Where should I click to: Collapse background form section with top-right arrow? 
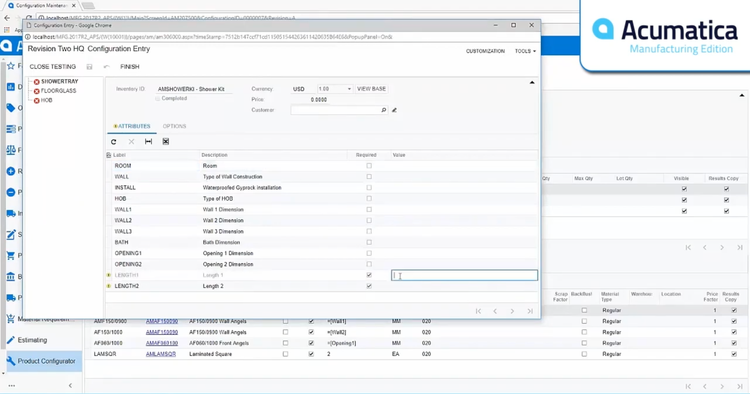tap(742, 96)
